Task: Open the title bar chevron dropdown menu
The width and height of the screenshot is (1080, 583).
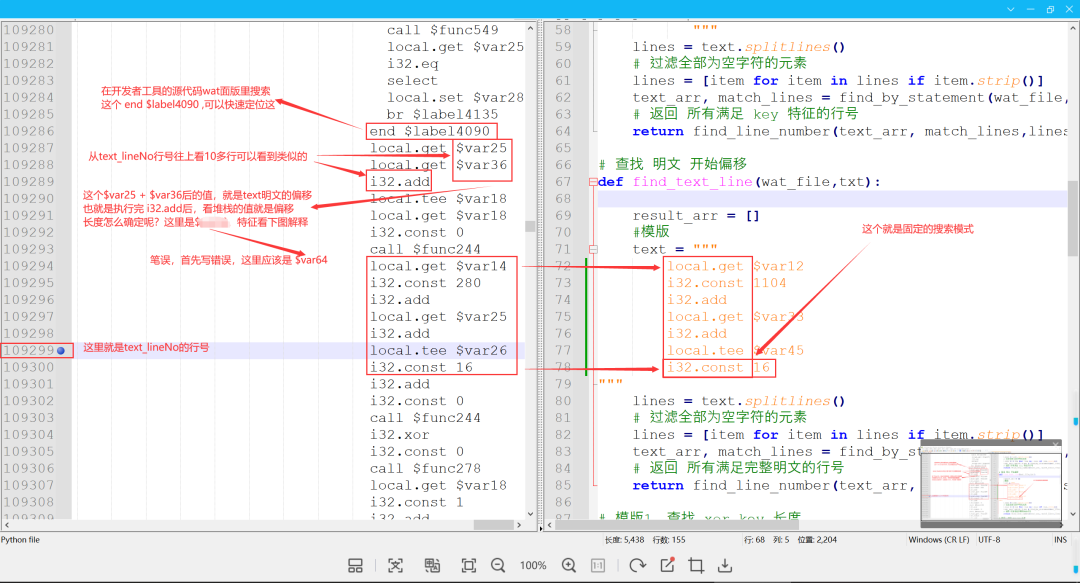Action: (x=1010, y=9)
